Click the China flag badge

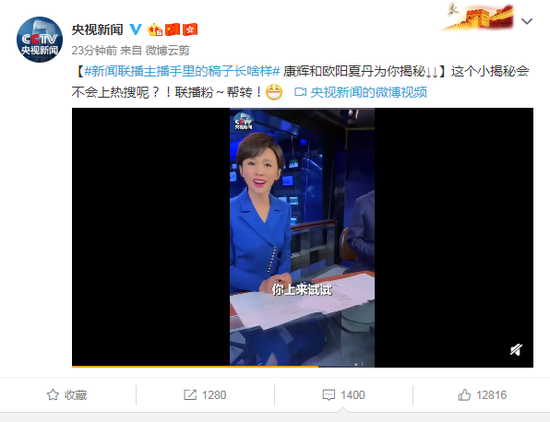point(172,30)
